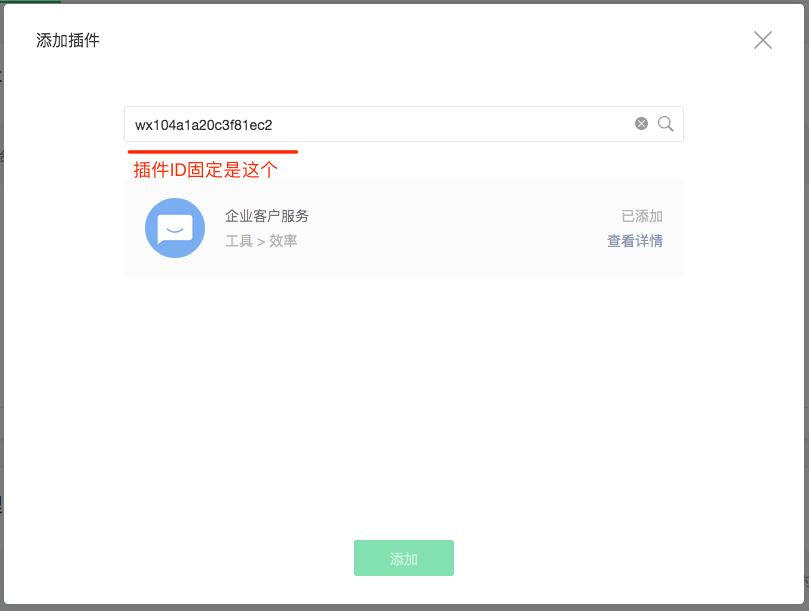The width and height of the screenshot is (809, 611).
Task: Click the magnifier search icon
Action: (666, 124)
